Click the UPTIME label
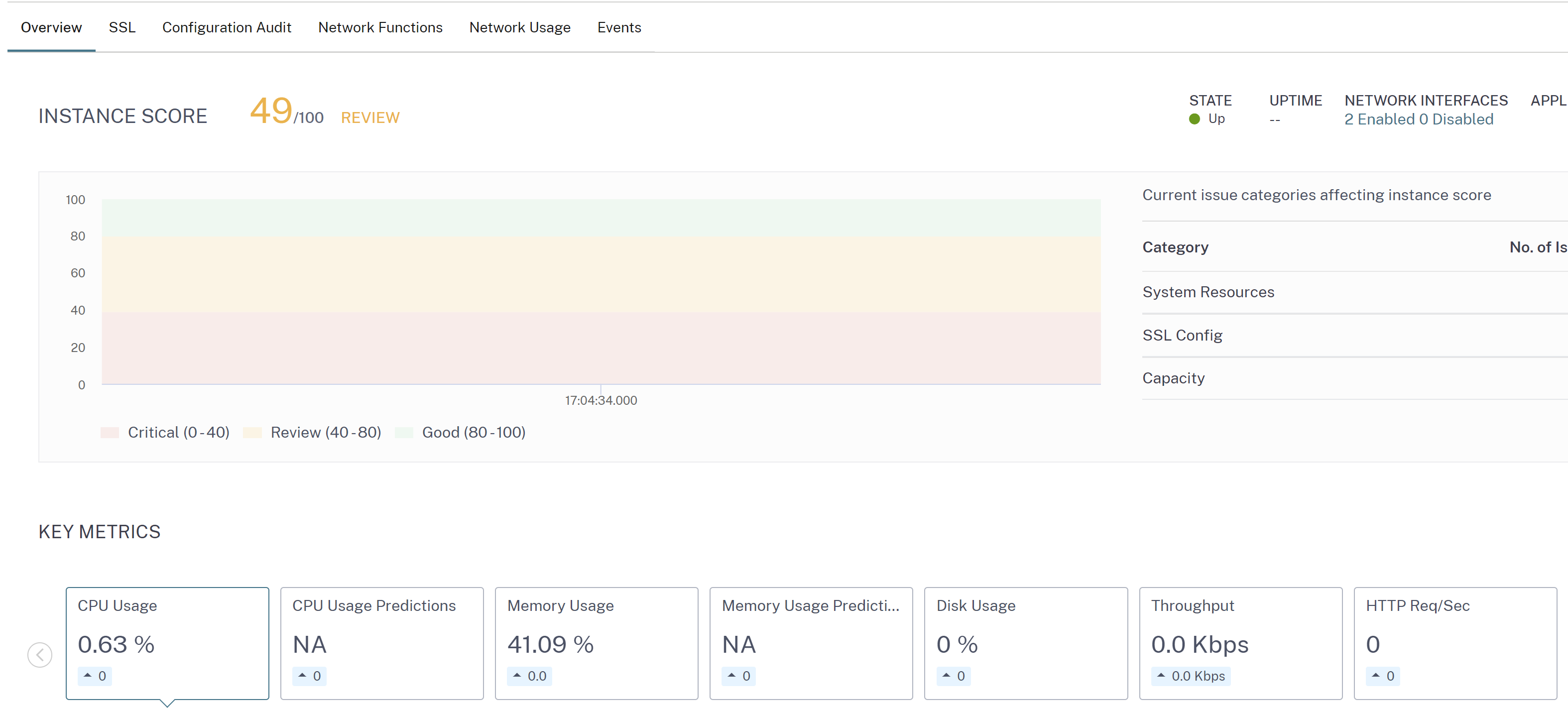Image resolution: width=1568 pixels, height=710 pixels. point(1295,101)
